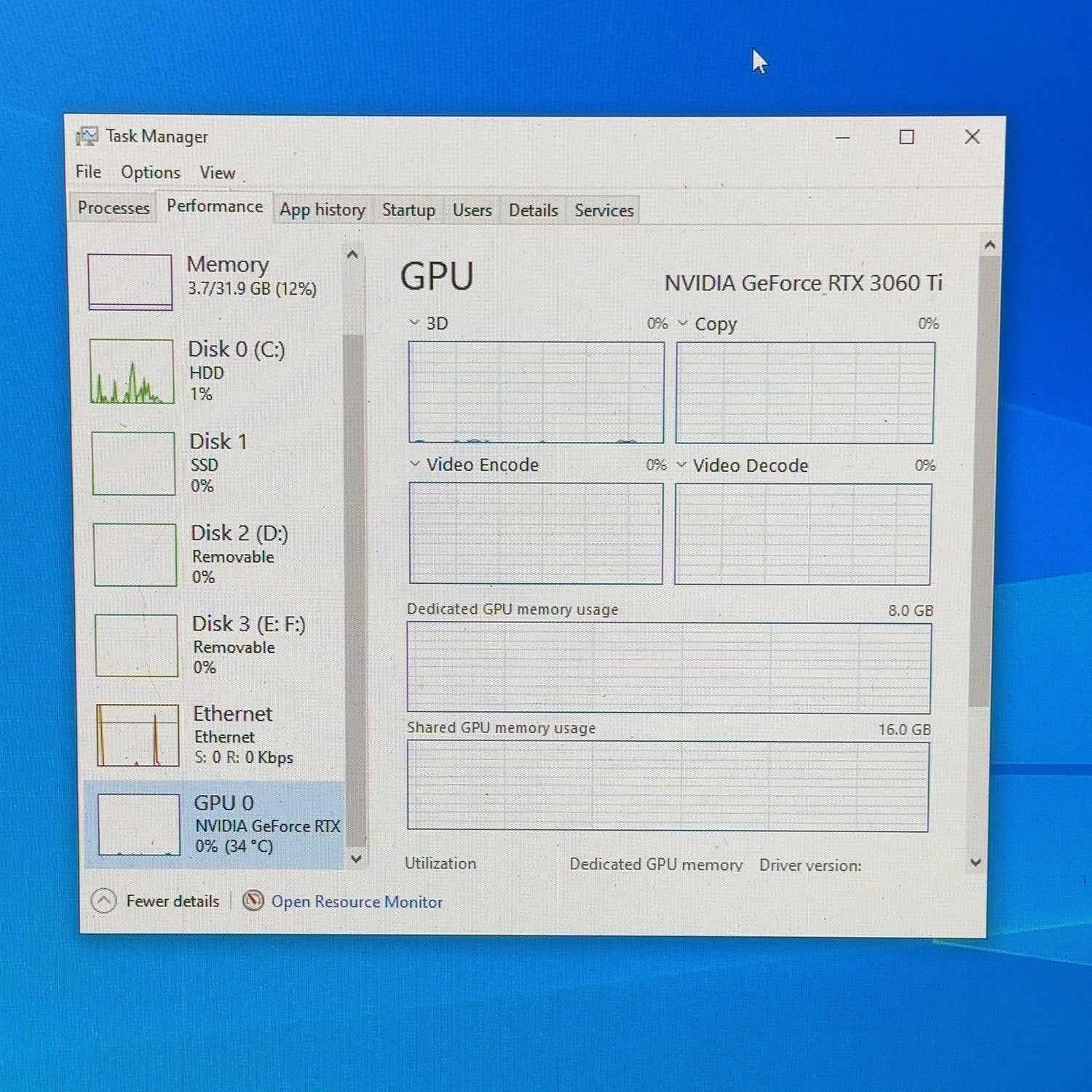The width and height of the screenshot is (1092, 1092).
Task: Switch to the Processes tab
Action: click(114, 207)
